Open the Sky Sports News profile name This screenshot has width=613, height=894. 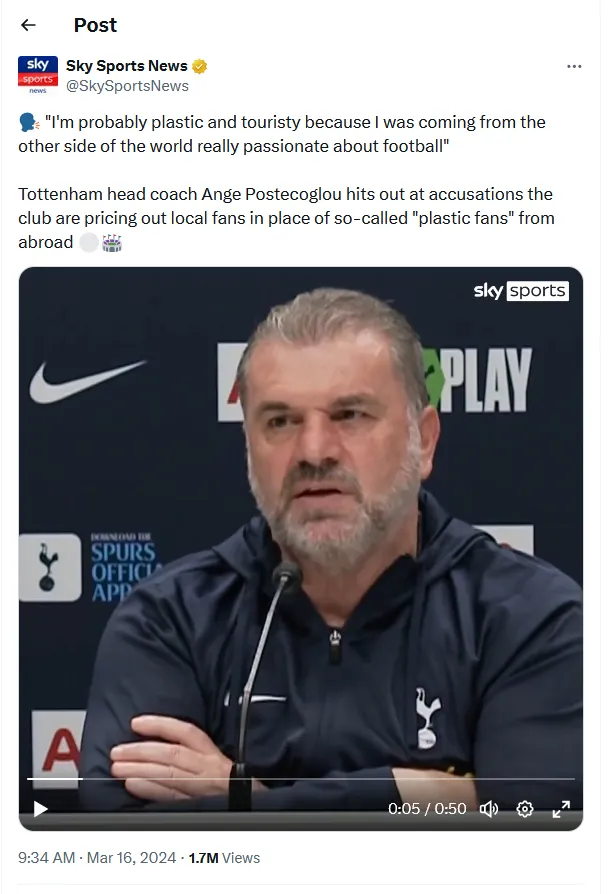click(127, 66)
